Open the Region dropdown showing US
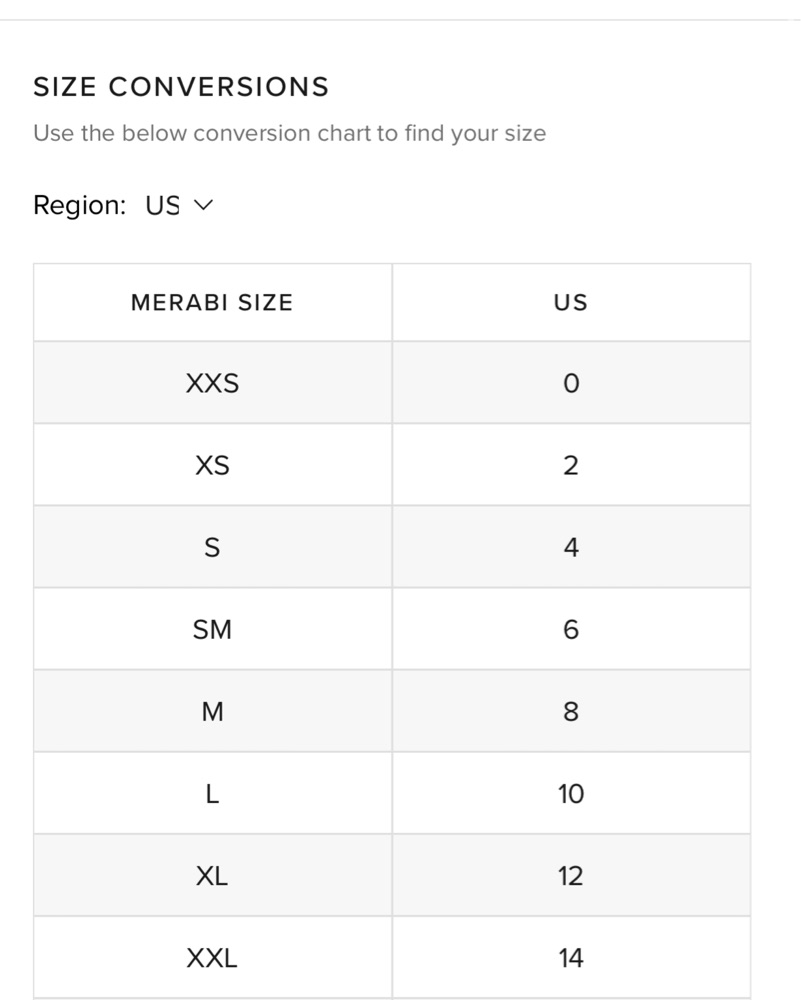801x1000 pixels. click(179, 205)
